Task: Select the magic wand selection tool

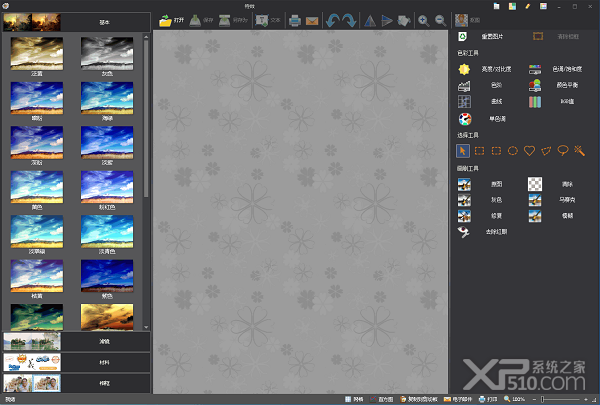Action: (x=579, y=151)
